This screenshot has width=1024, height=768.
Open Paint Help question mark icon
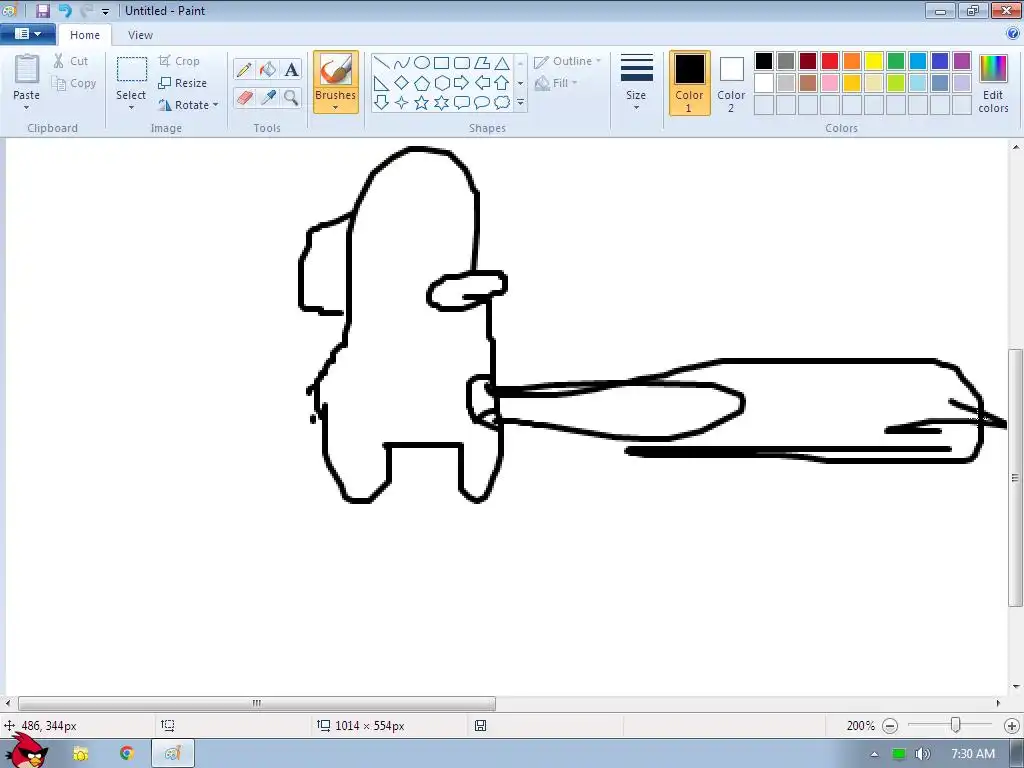1012,34
